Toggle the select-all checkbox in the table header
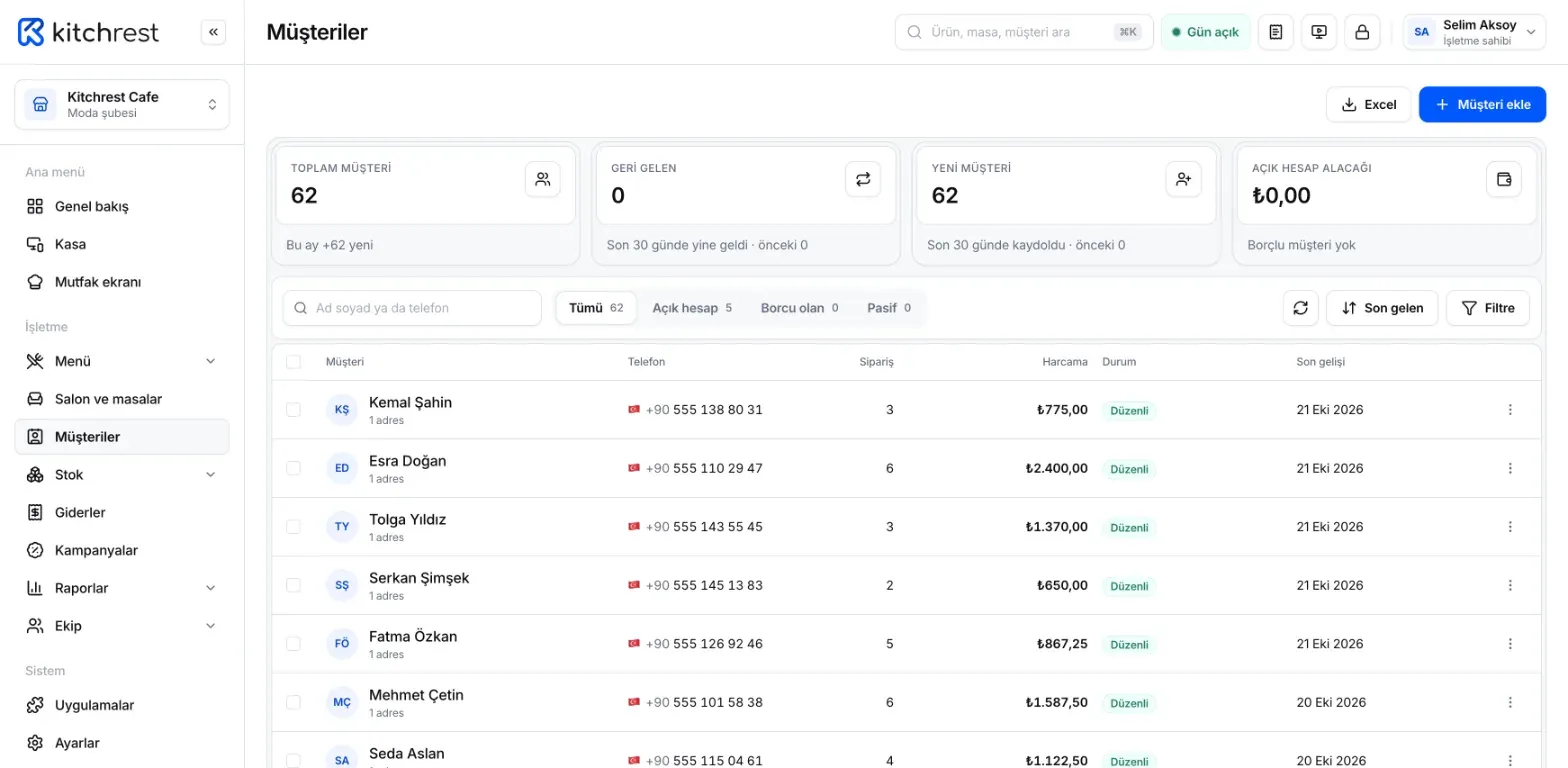Viewport: 1568px width, 768px height. click(293, 362)
